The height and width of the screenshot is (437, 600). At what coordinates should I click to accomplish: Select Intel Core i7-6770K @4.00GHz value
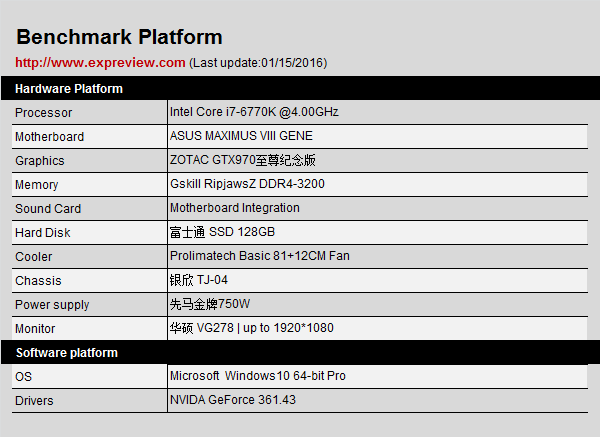(x=254, y=112)
